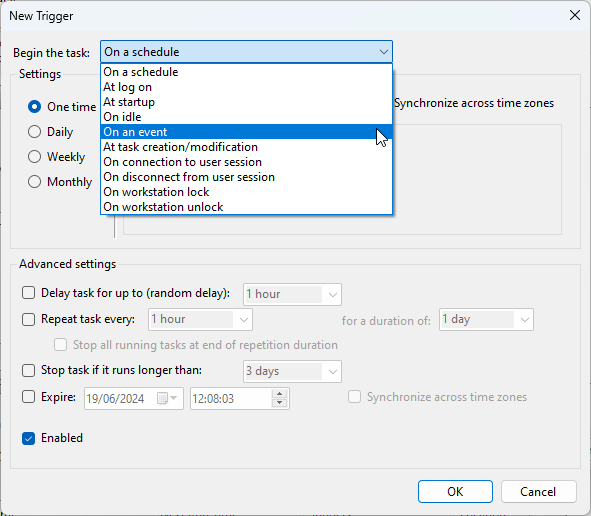Select the Monthly radio button
The image size is (591, 516).
(x=34, y=182)
